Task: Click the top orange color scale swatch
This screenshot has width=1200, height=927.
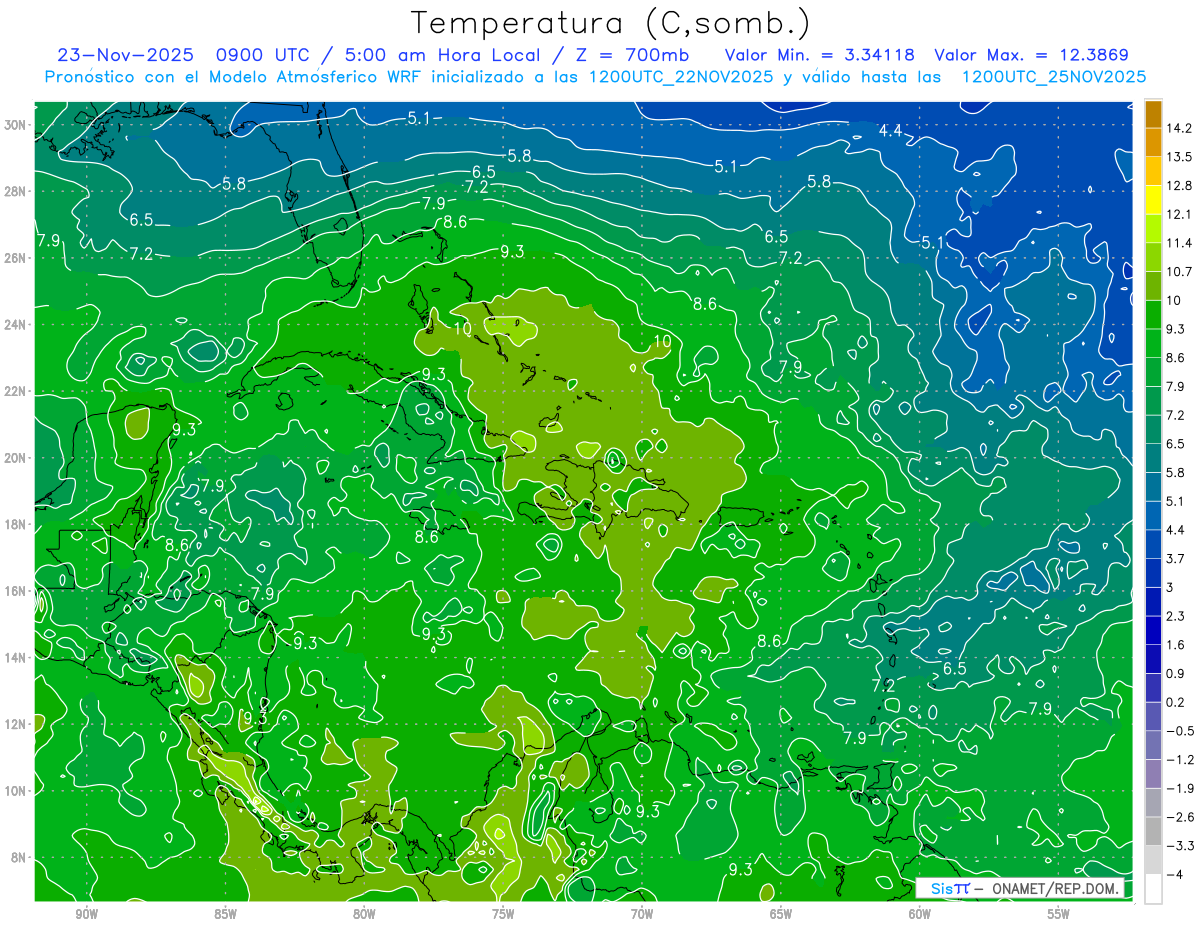Action: coord(1153,114)
